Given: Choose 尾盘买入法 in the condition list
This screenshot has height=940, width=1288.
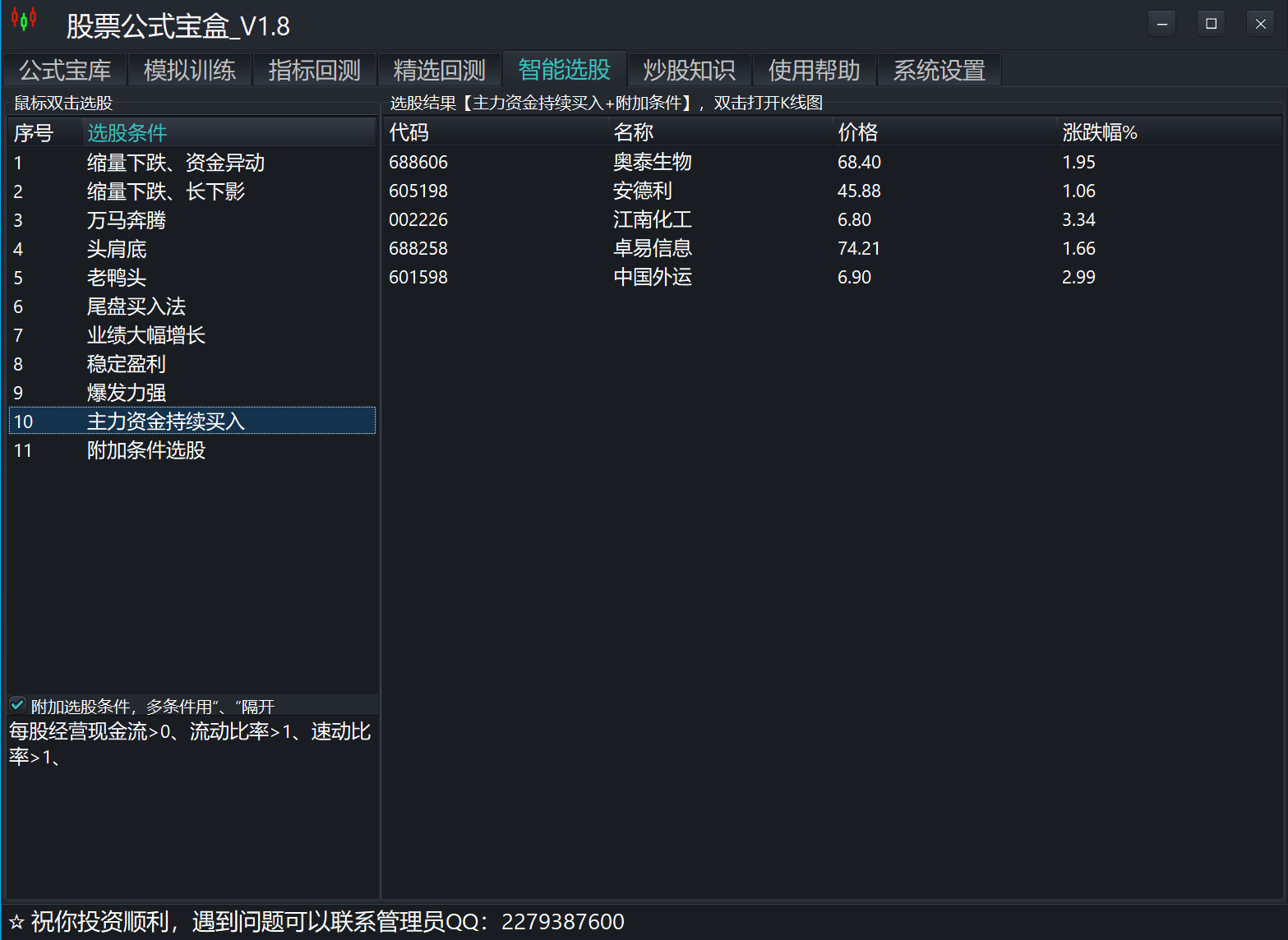Looking at the screenshot, I should (136, 306).
